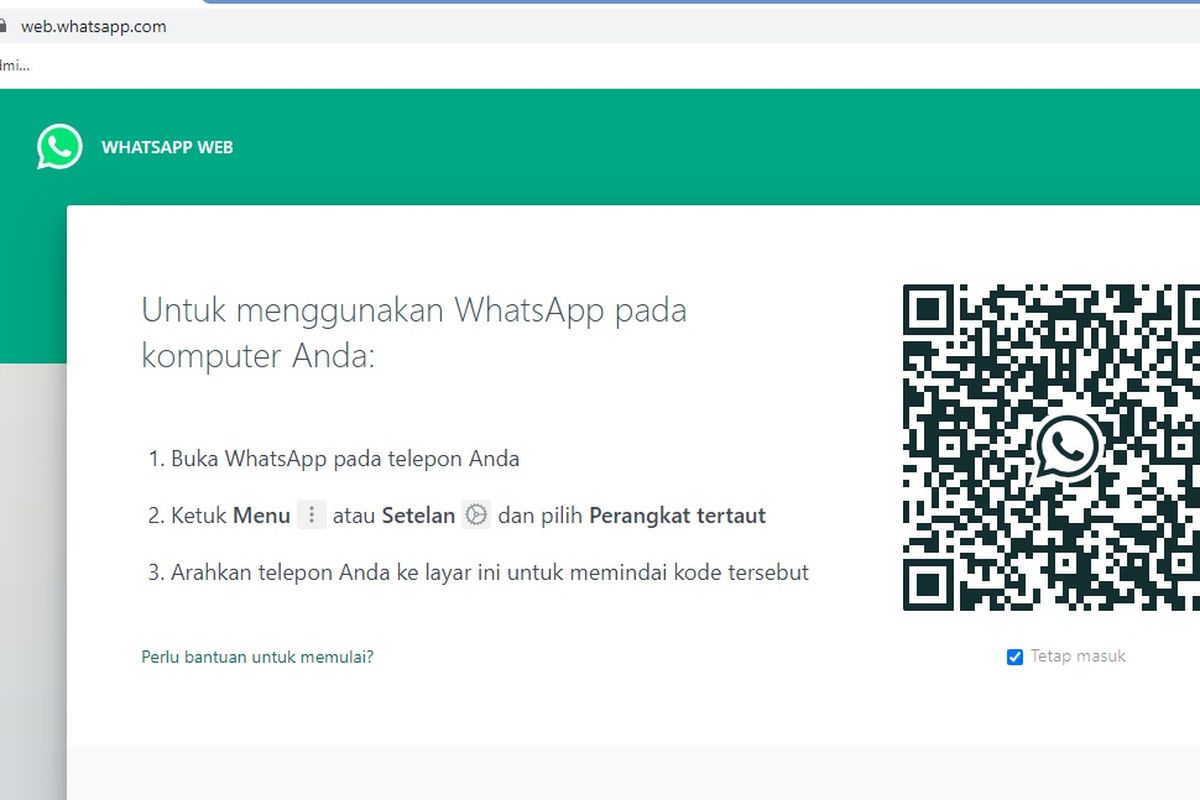1200x800 pixels.
Task: Click the Setelan gear icon in step 2
Action: click(476, 515)
